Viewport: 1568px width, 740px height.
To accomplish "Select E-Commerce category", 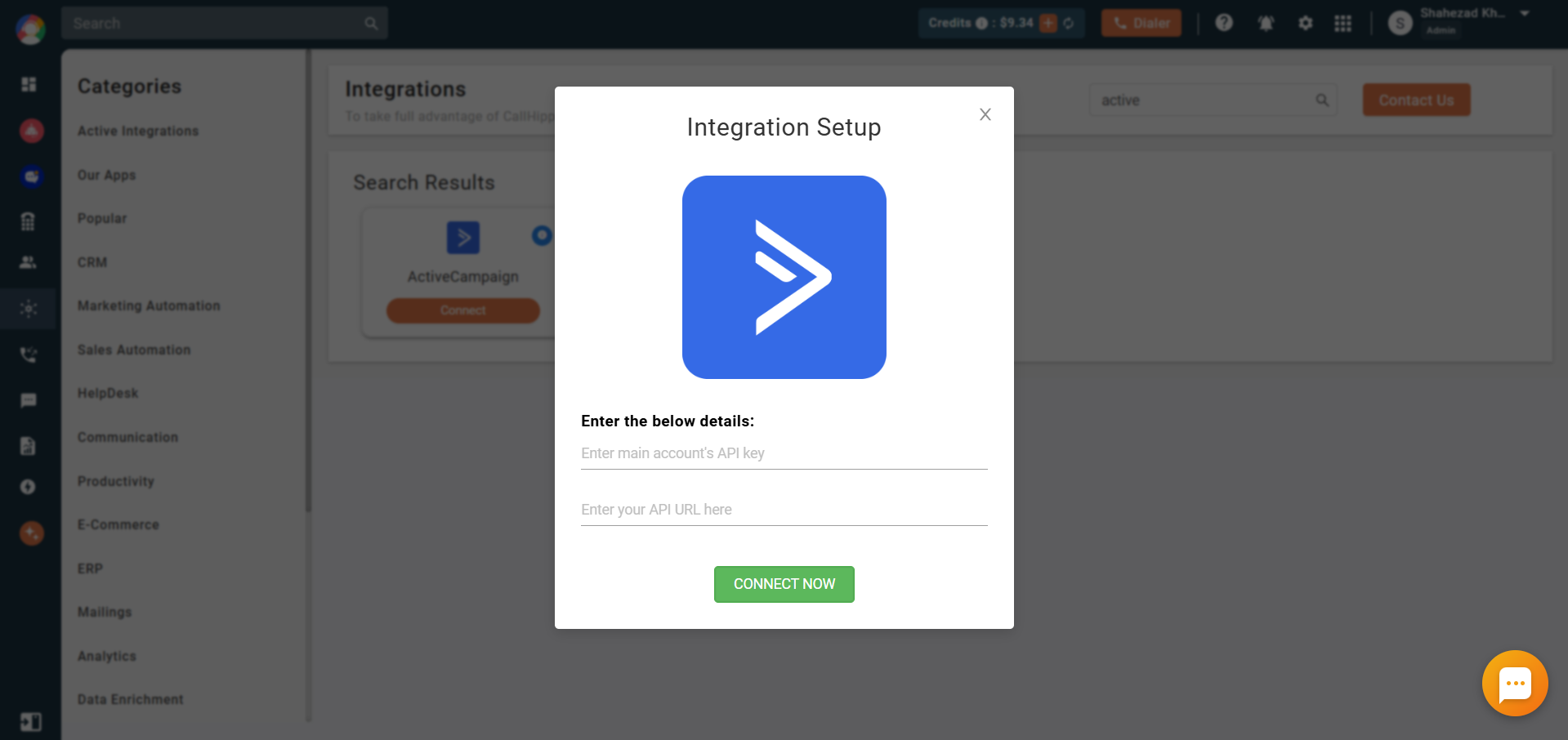I will (118, 524).
